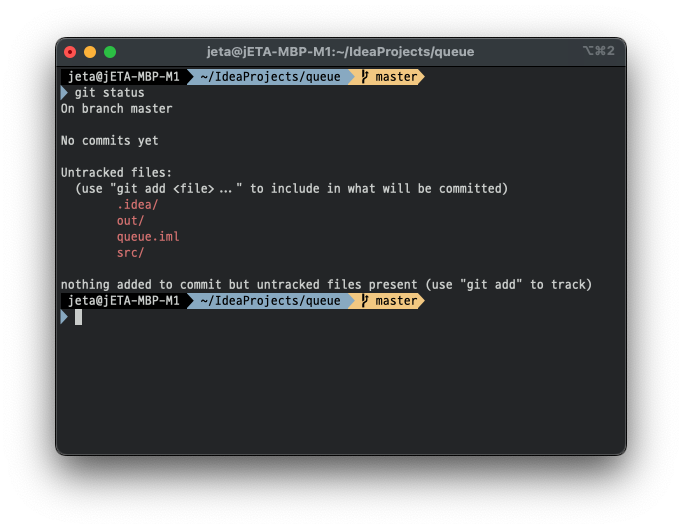682x529 pixels.
Task: Click the green zoom window button
Action: click(x=110, y=52)
